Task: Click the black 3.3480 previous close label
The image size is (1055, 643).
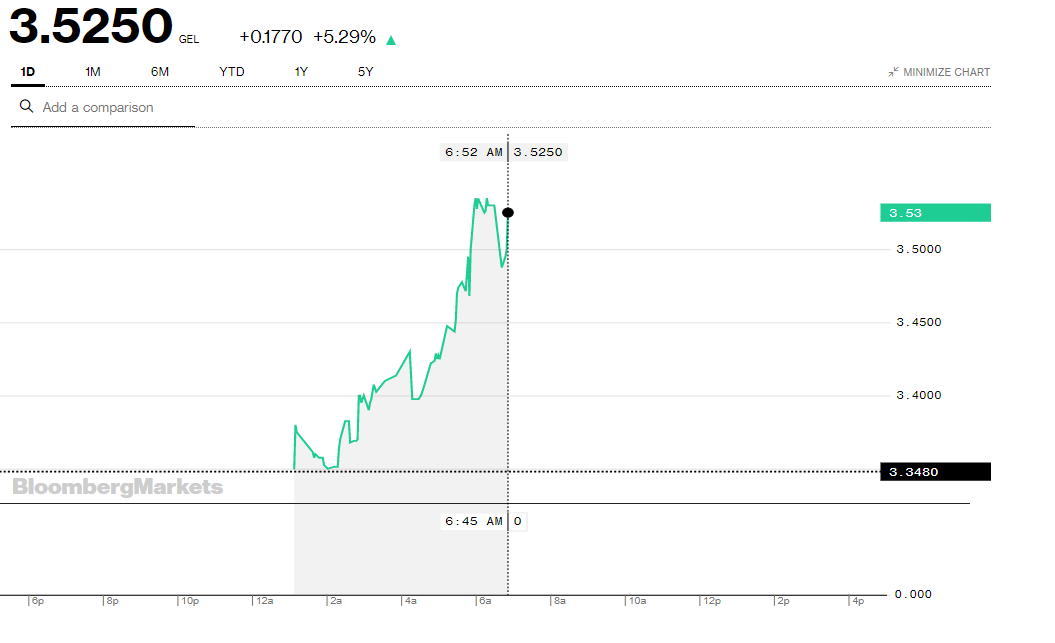Action: pyautogui.click(x=935, y=472)
